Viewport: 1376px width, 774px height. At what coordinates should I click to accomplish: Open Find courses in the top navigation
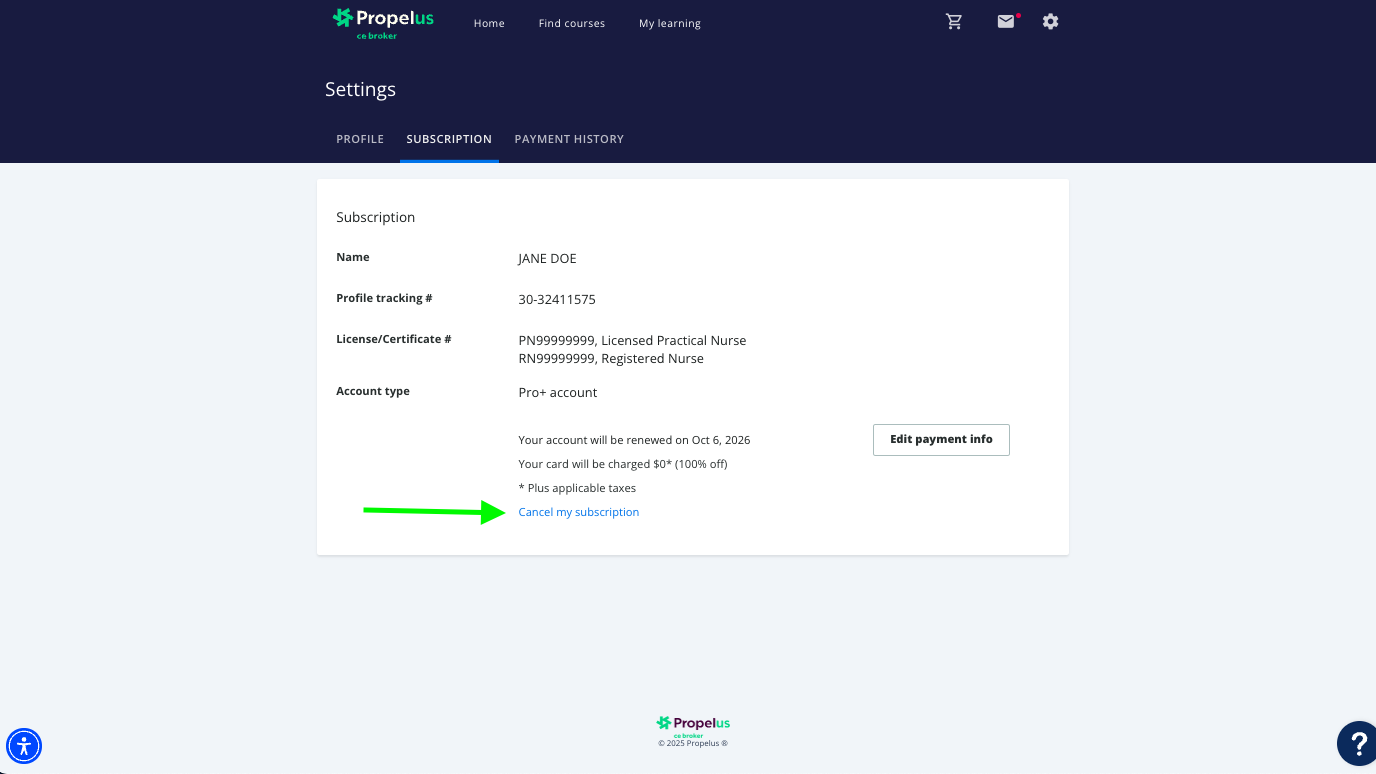tap(571, 23)
